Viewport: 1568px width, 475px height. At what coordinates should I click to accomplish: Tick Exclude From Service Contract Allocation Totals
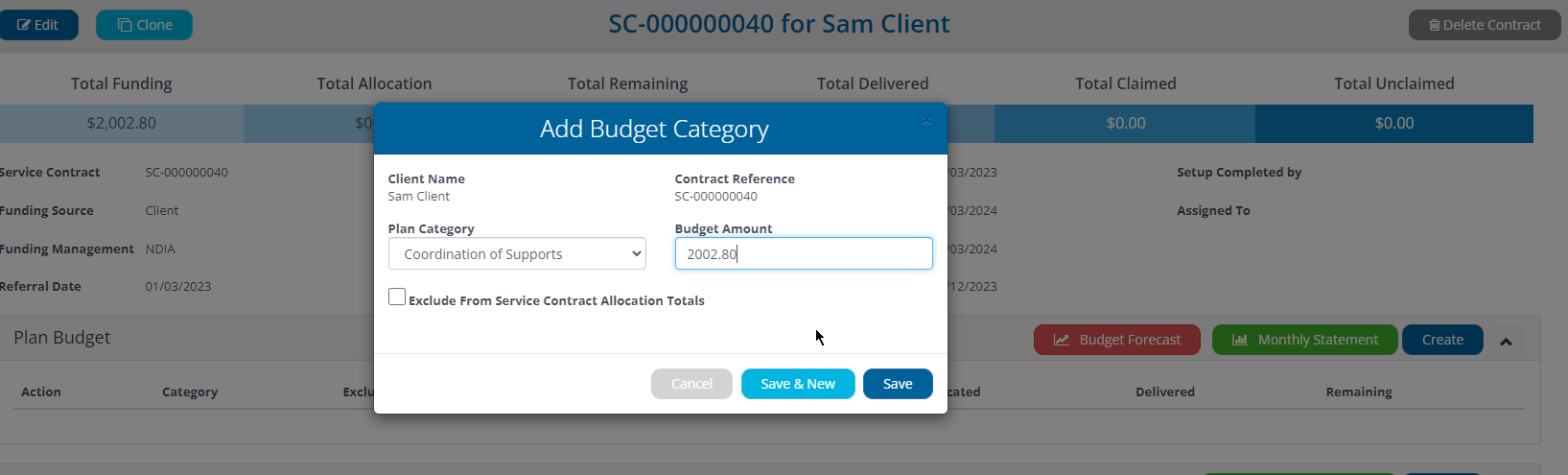(397, 297)
